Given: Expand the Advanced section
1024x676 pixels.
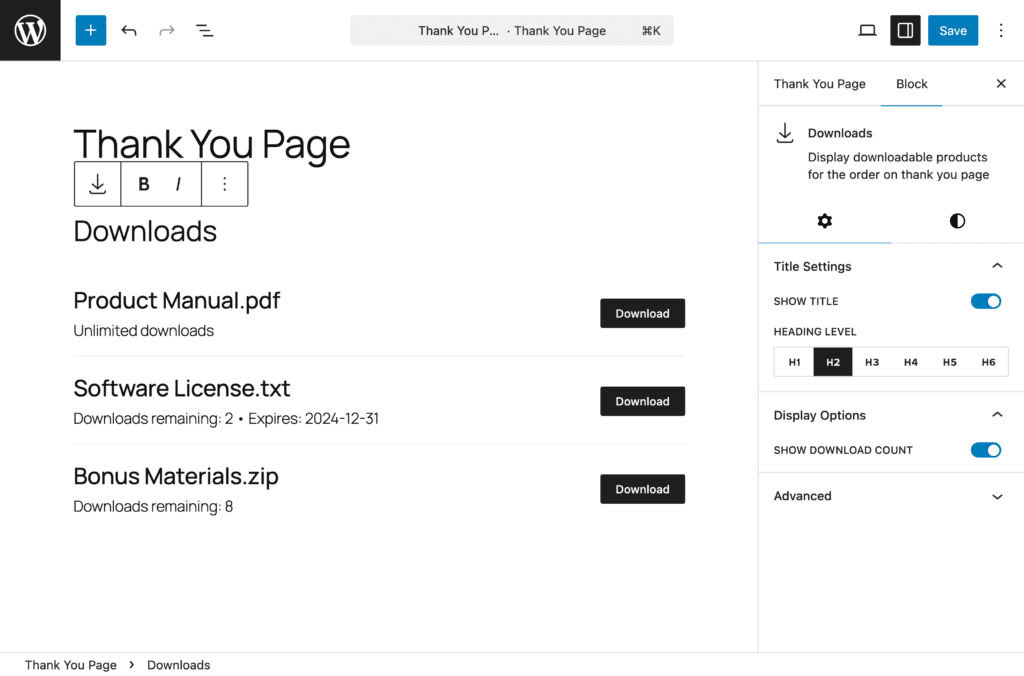Looking at the screenshot, I should (997, 496).
